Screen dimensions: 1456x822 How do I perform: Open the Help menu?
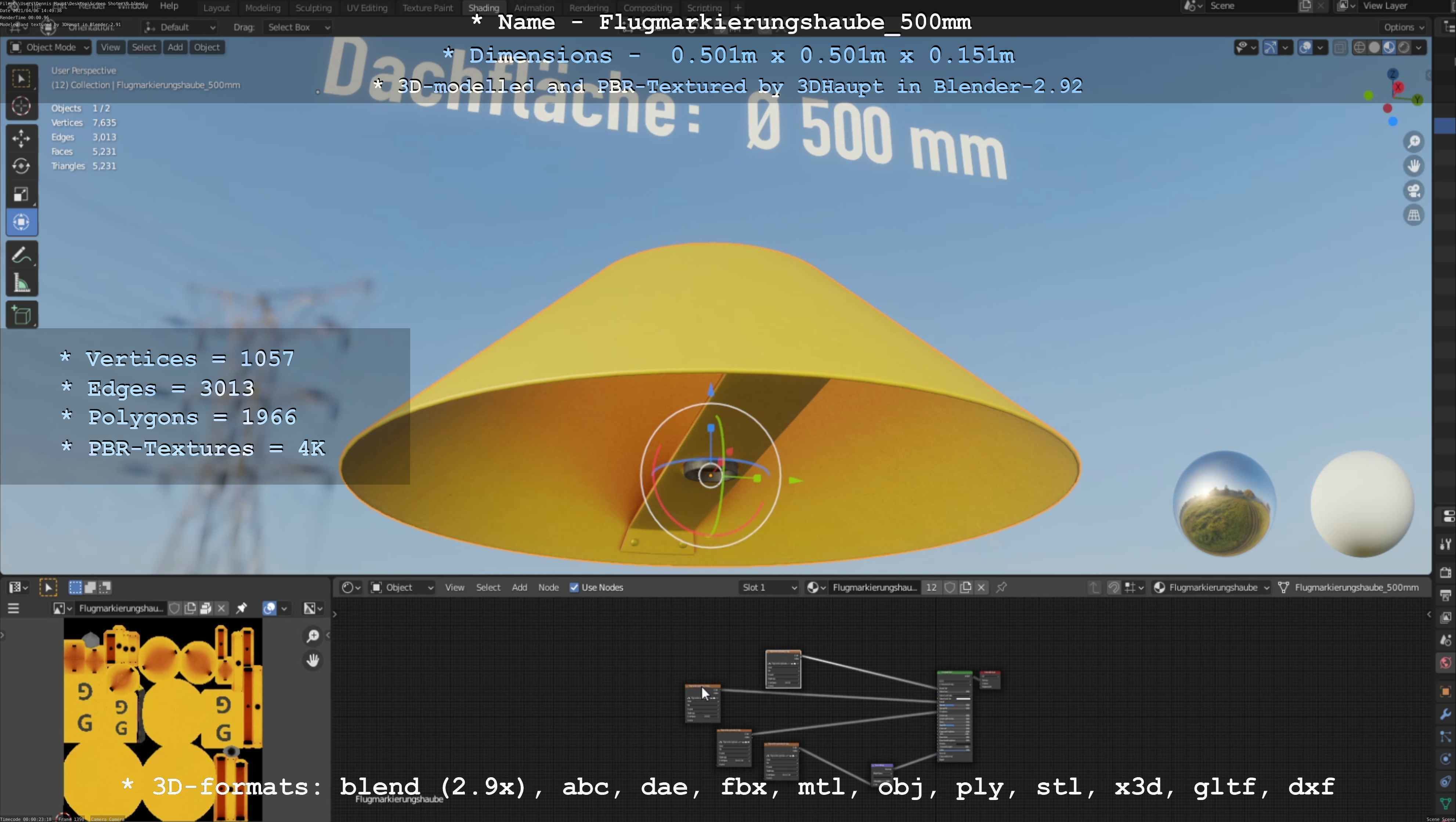[169, 6]
